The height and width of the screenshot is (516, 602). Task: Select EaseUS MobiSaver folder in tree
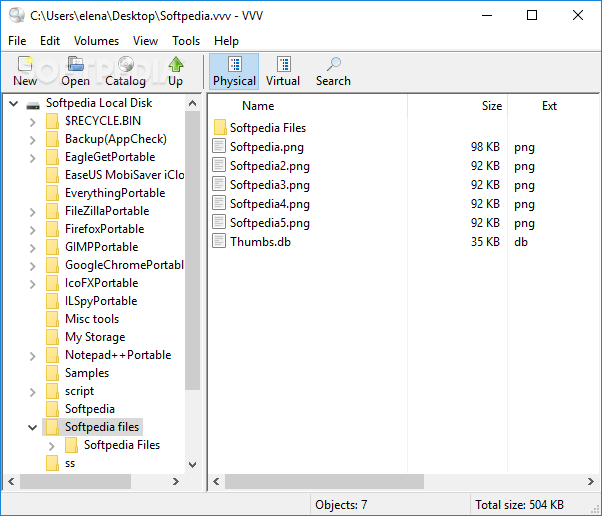click(x=124, y=175)
